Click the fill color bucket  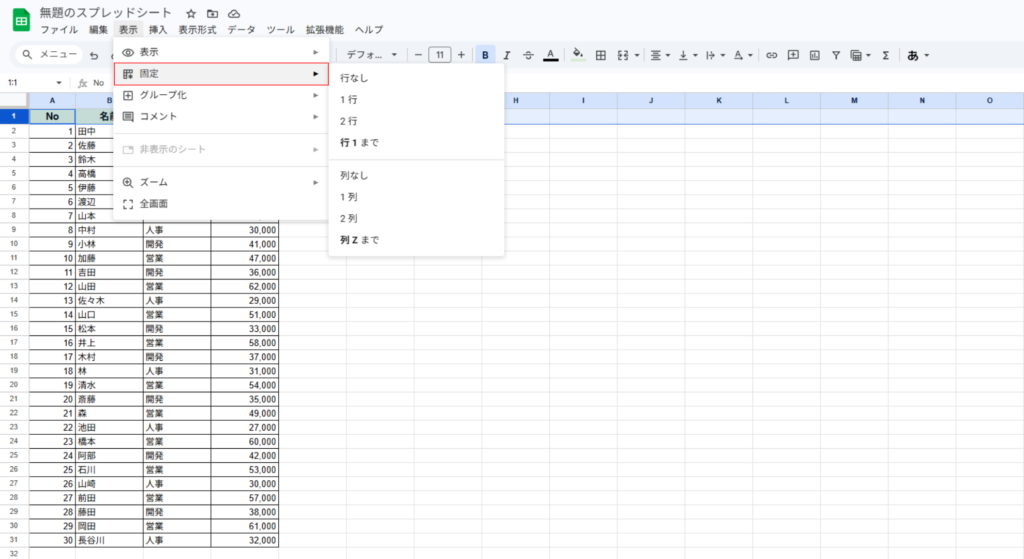coord(577,55)
